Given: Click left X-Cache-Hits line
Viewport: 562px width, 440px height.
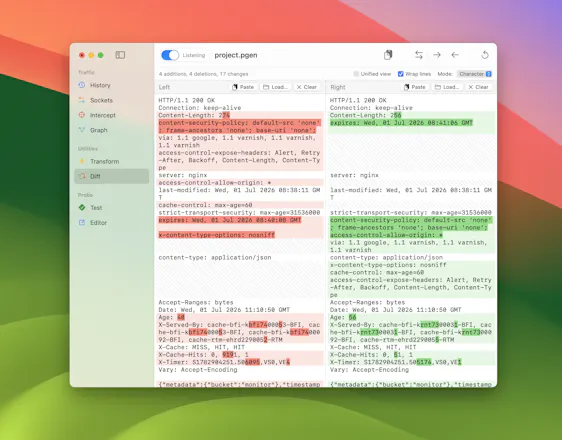Looking at the screenshot, I should (x=204, y=355).
